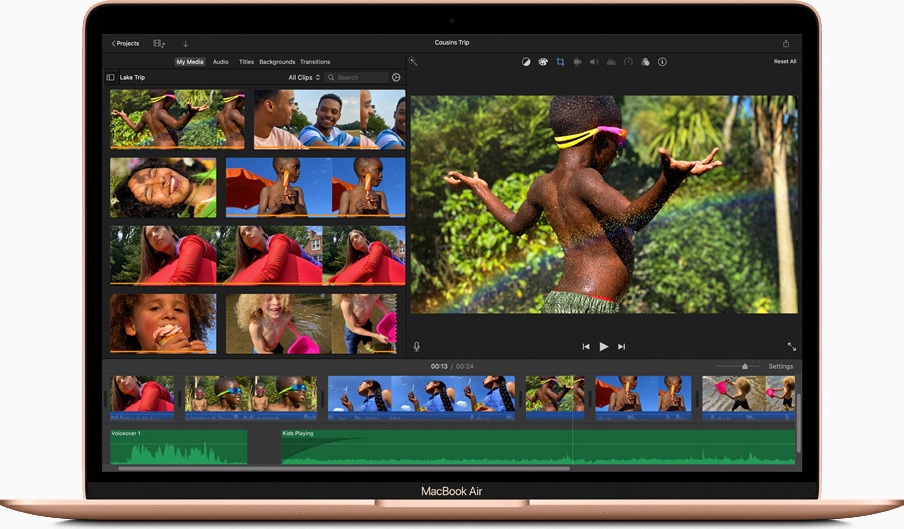Toggle the libraries sidebar visibility

pos(111,77)
